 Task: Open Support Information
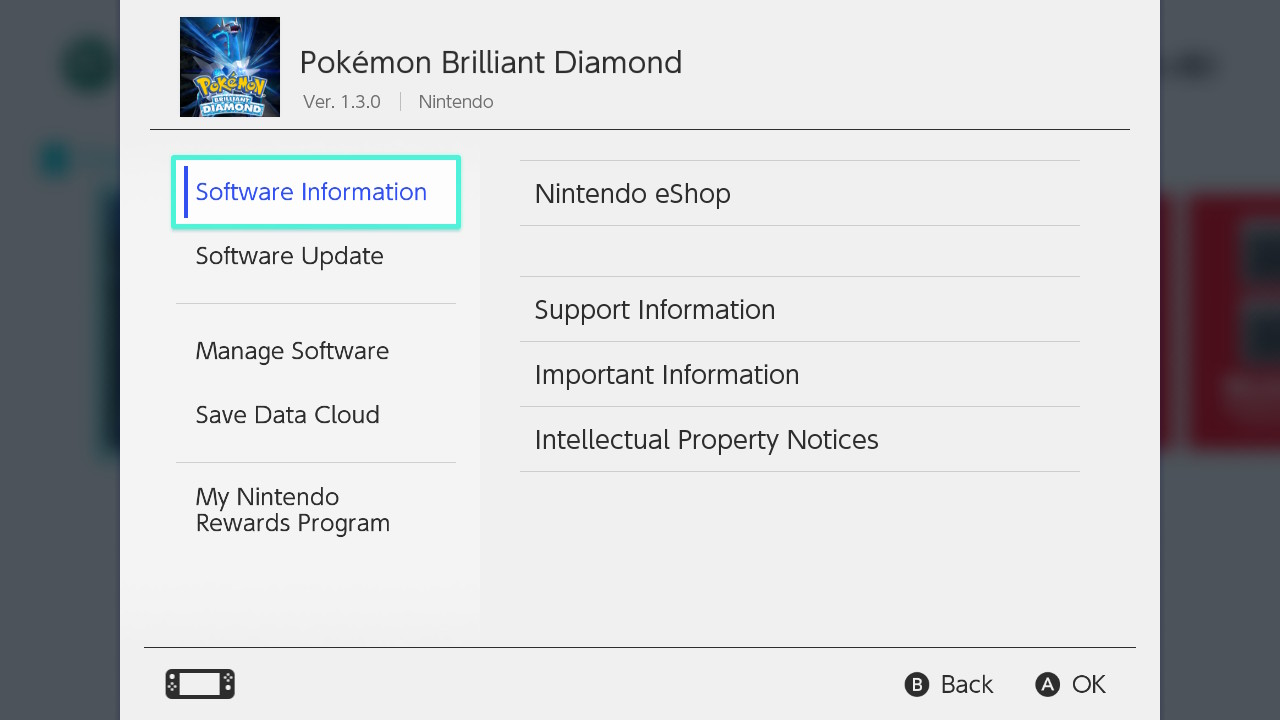[x=800, y=309]
